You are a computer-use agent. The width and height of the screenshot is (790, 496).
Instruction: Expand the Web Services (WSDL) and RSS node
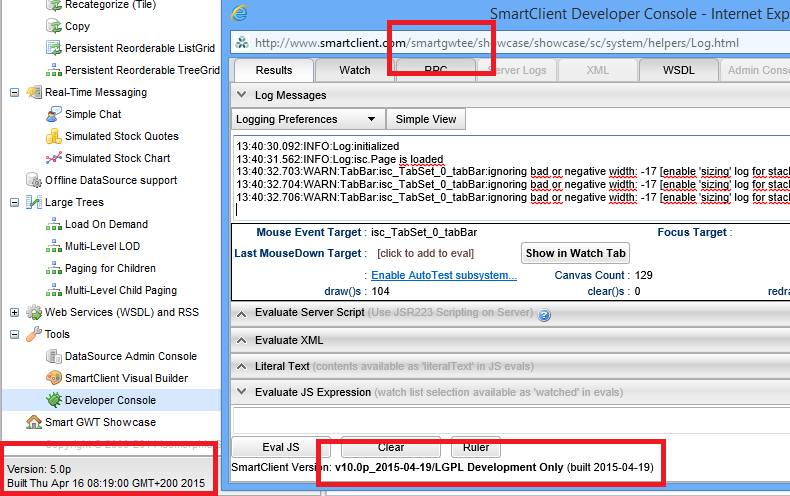click(15, 312)
